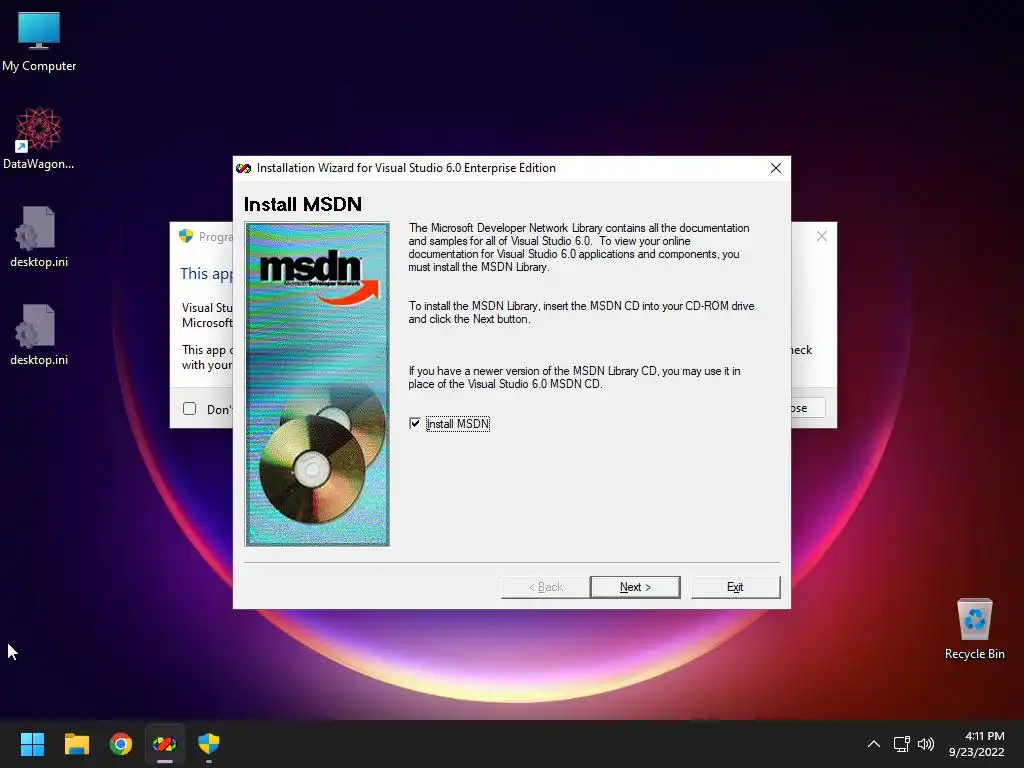
Task: Launch Google Chrome from taskbar
Action: coord(121,744)
